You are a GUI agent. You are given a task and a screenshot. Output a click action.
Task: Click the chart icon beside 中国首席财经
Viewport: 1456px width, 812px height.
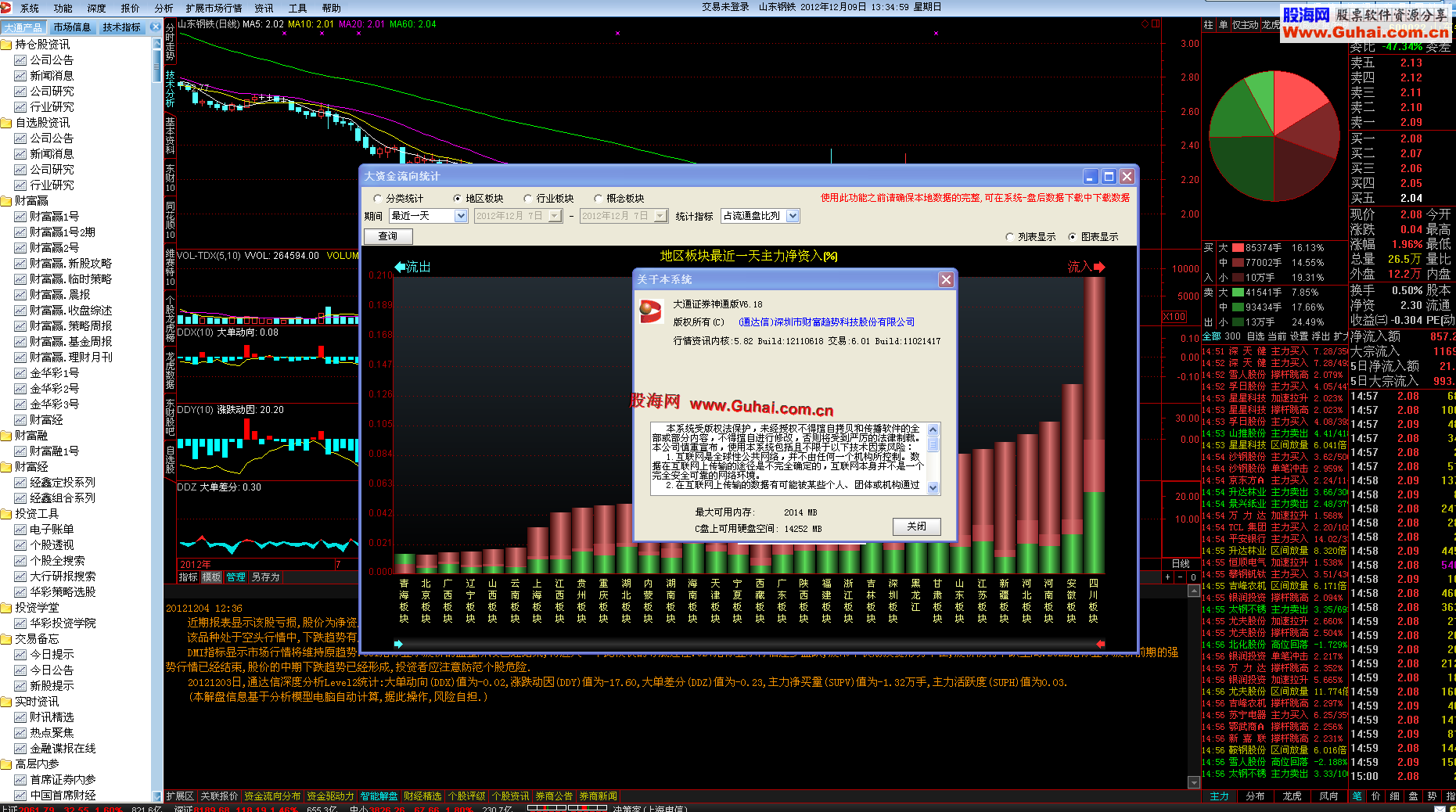coord(21,796)
